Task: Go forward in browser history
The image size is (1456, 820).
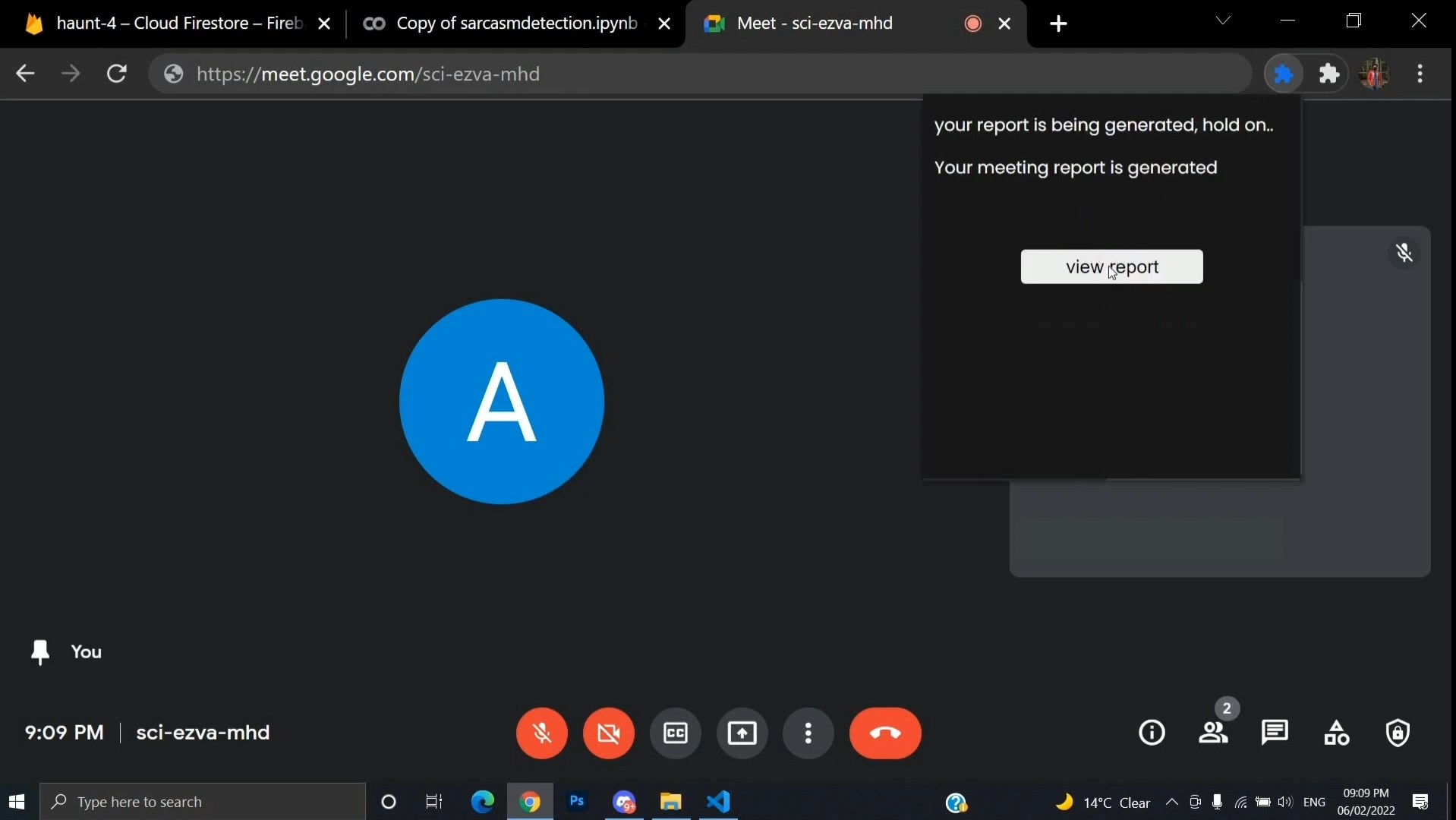Action: [x=71, y=74]
